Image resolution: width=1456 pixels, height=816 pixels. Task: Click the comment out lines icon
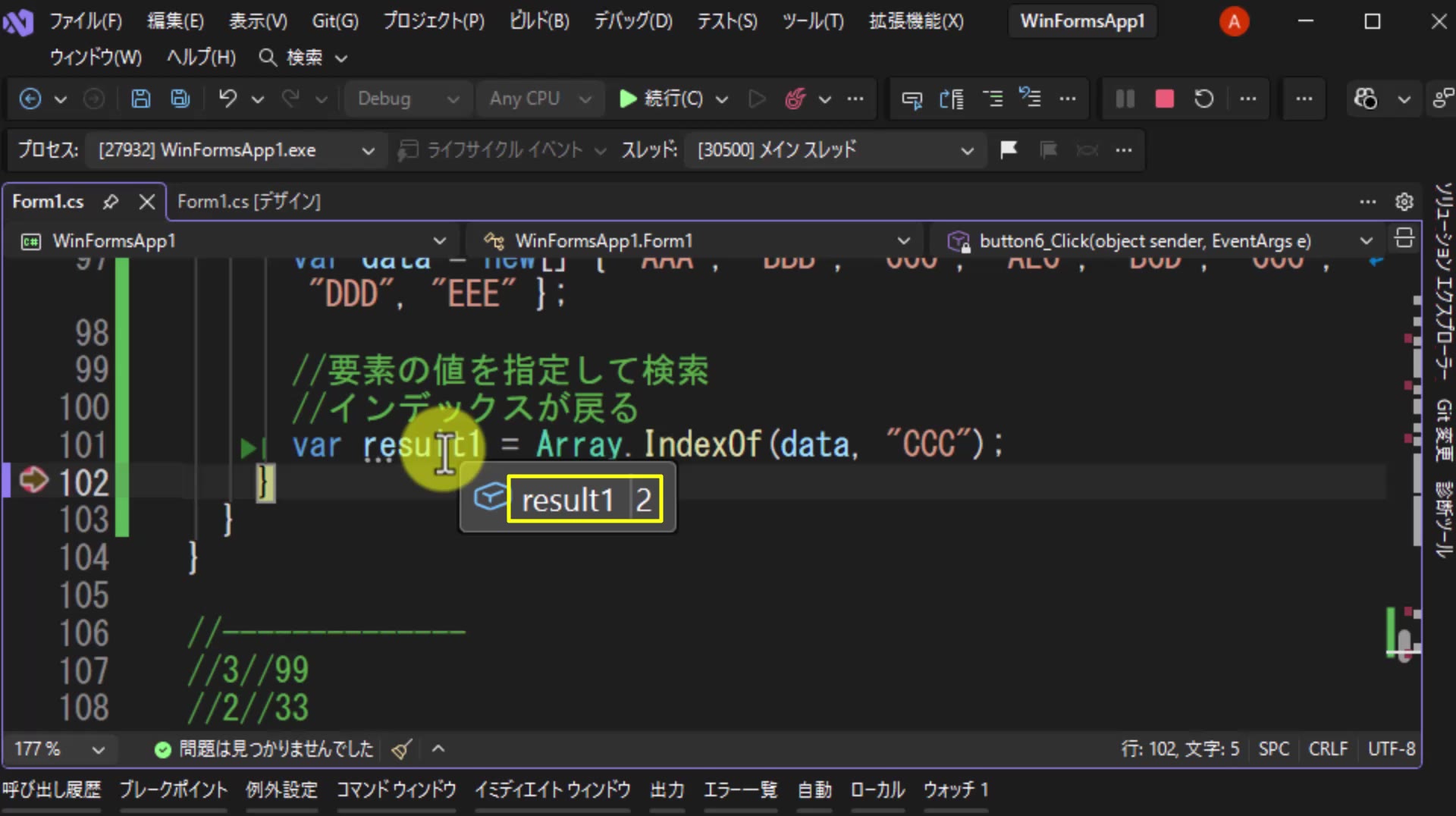click(993, 99)
